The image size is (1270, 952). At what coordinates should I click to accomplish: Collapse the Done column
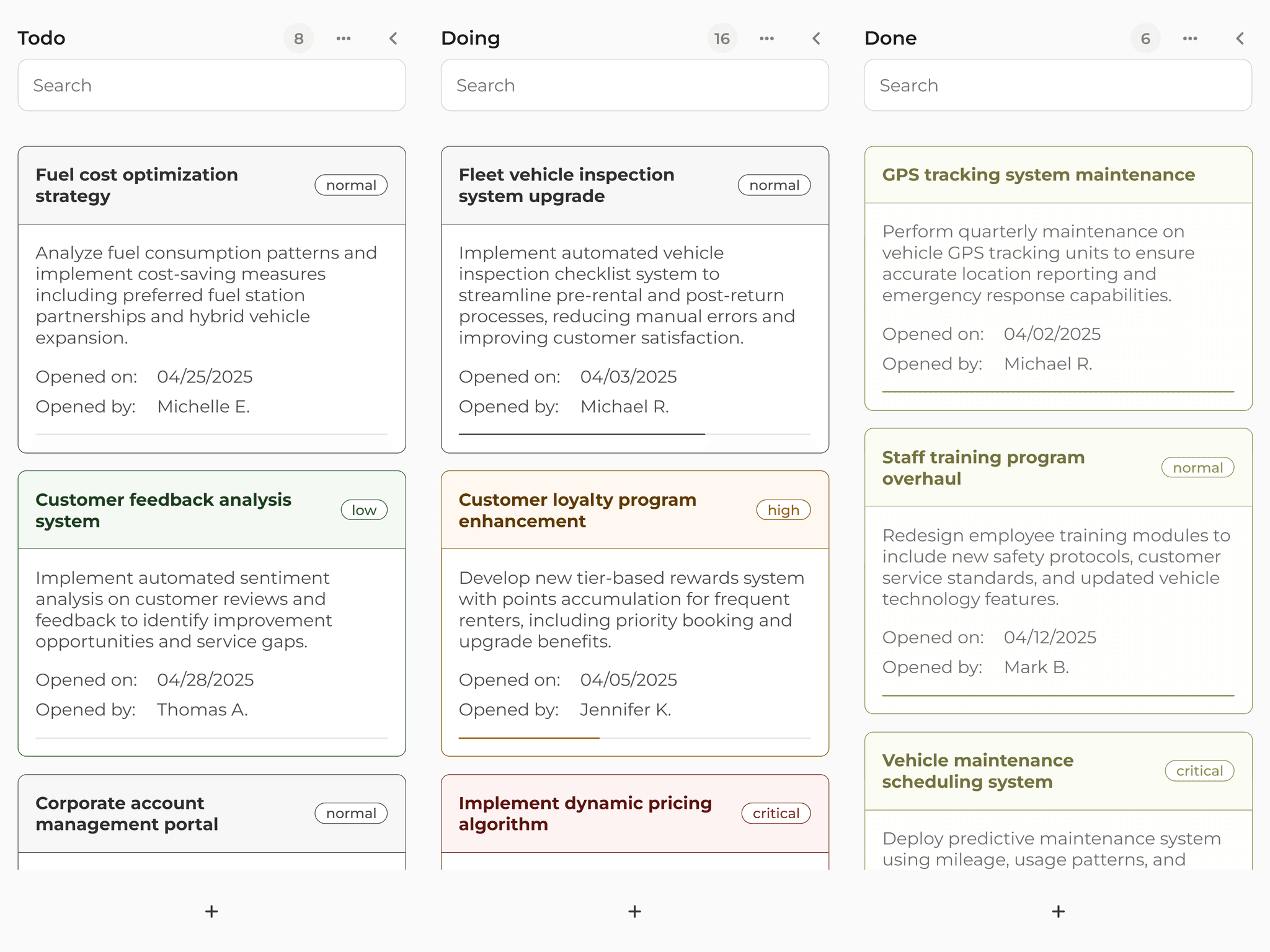(x=1240, y=38)
